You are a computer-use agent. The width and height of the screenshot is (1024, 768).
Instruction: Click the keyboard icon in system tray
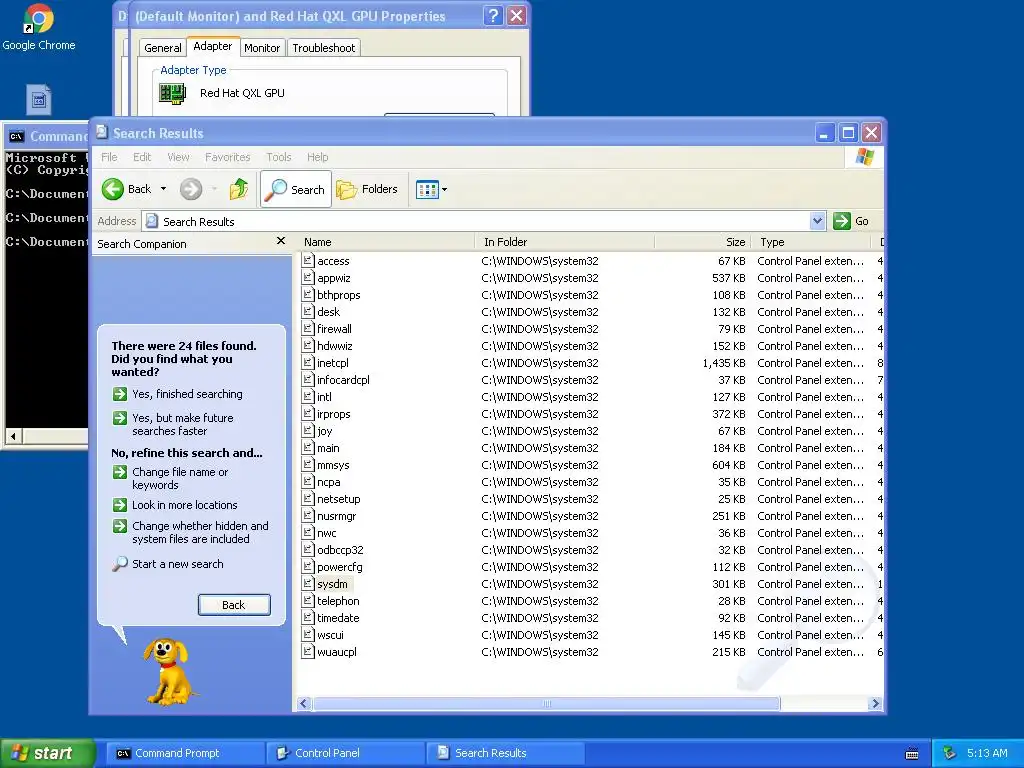(912, 754)
